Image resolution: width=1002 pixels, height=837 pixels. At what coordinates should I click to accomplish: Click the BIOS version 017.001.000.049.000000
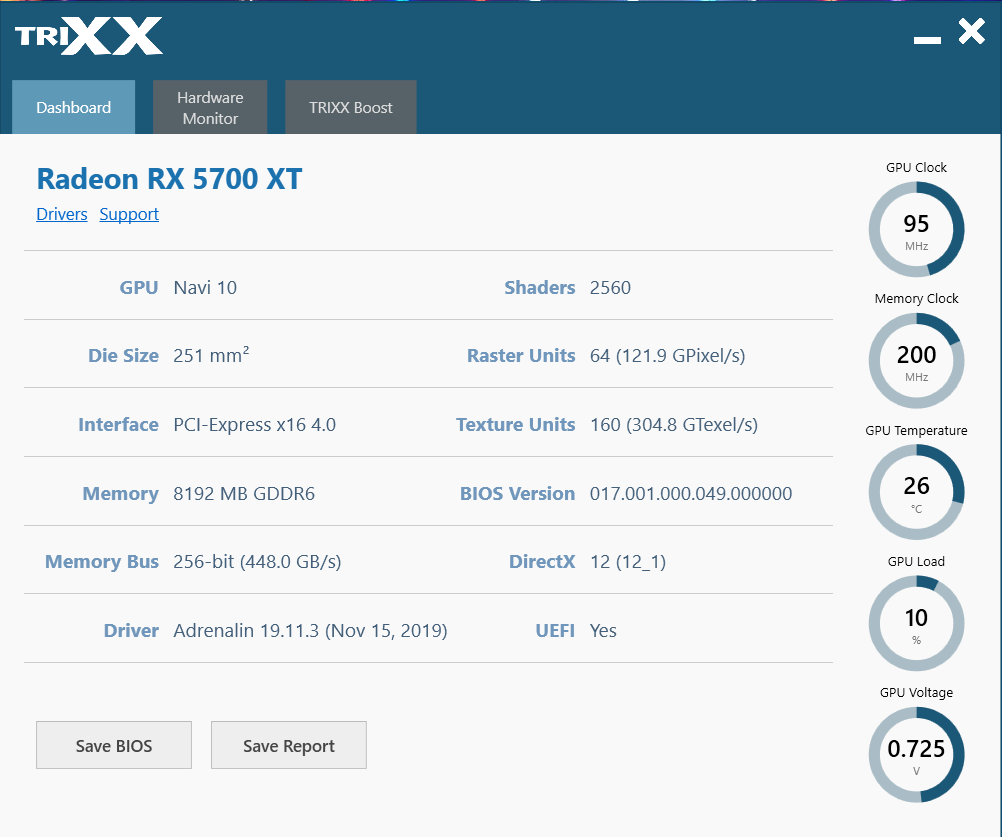coord(691,494)
